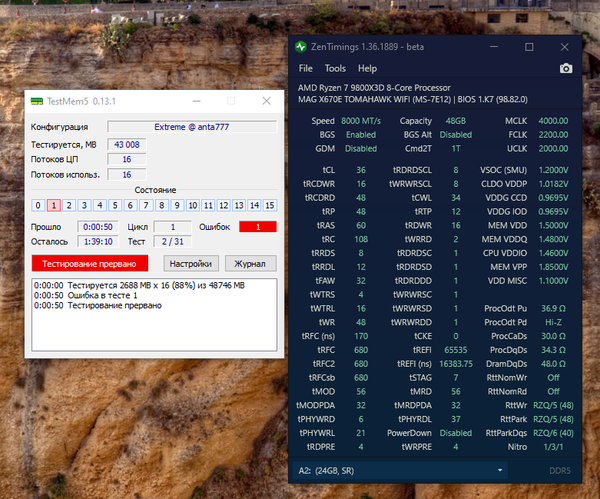Select thread state box 13

pyautogui.click(x=239, y=205)
